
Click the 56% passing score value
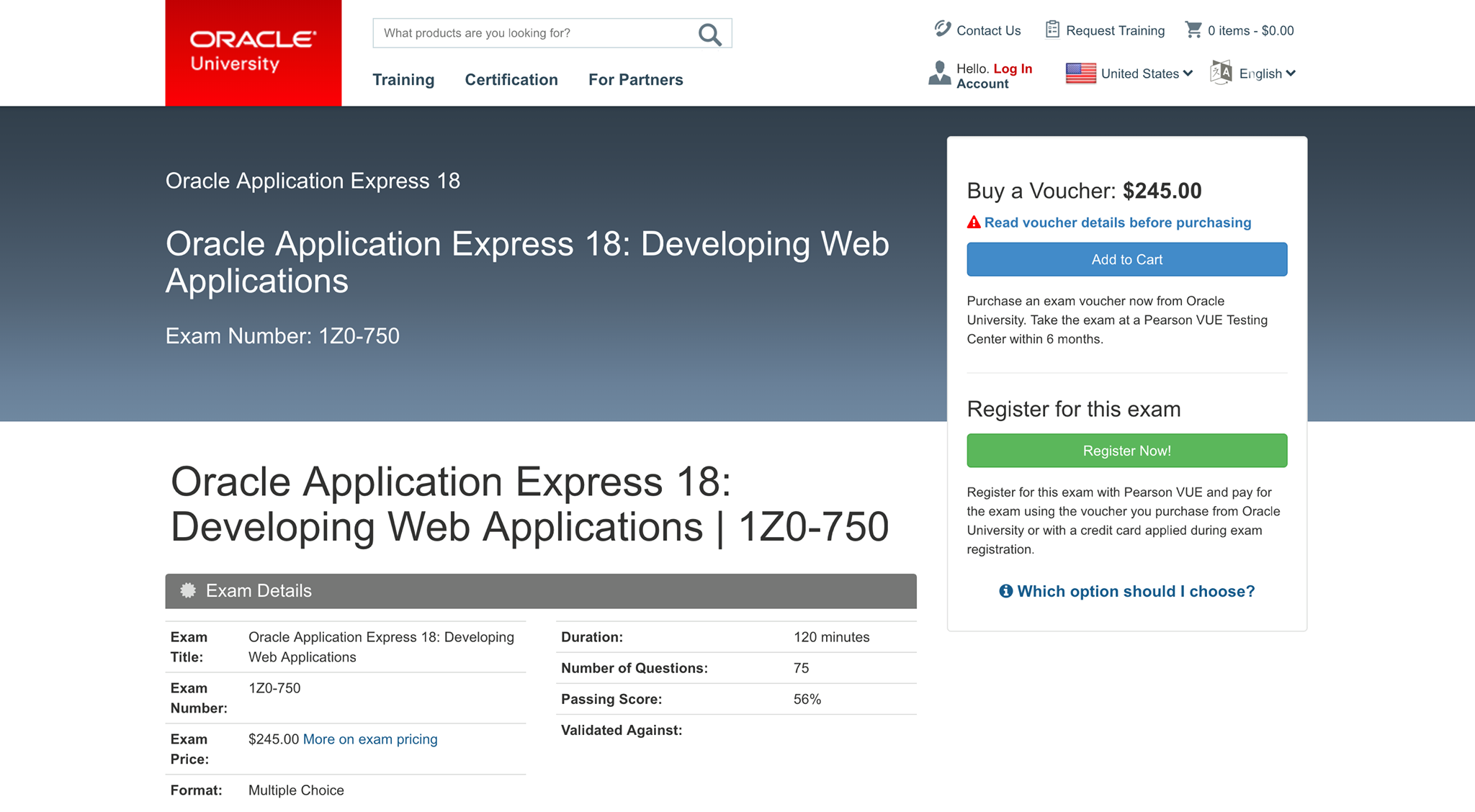point(807,699)
